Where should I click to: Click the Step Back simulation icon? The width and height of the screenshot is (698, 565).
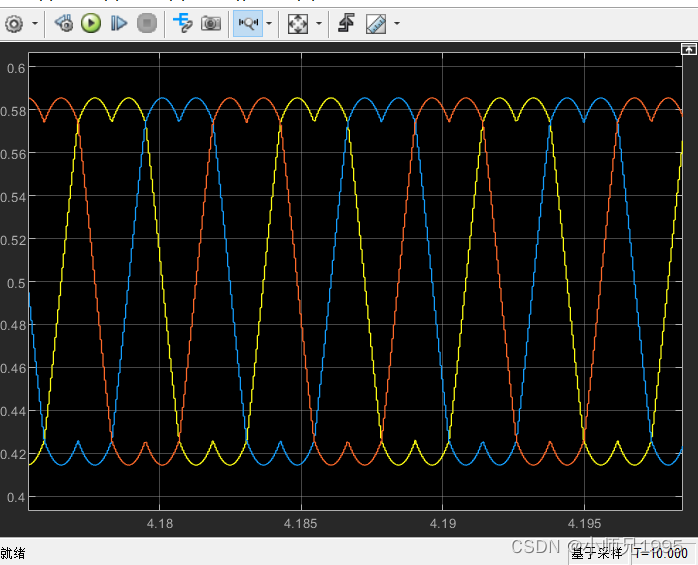coord(64,23)
